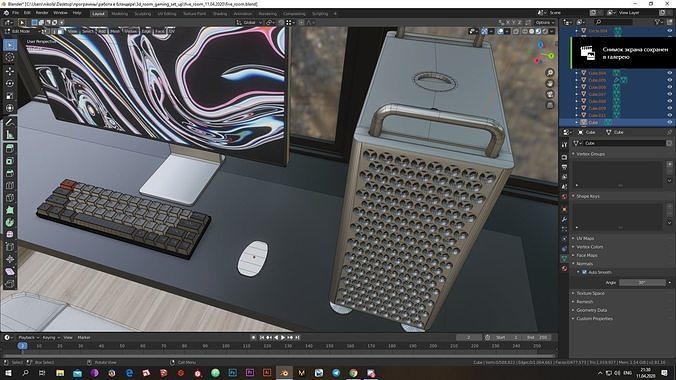Hide Cube.011 with its eye icon
This screenshot has width=676, height=380.
point(670,115)
